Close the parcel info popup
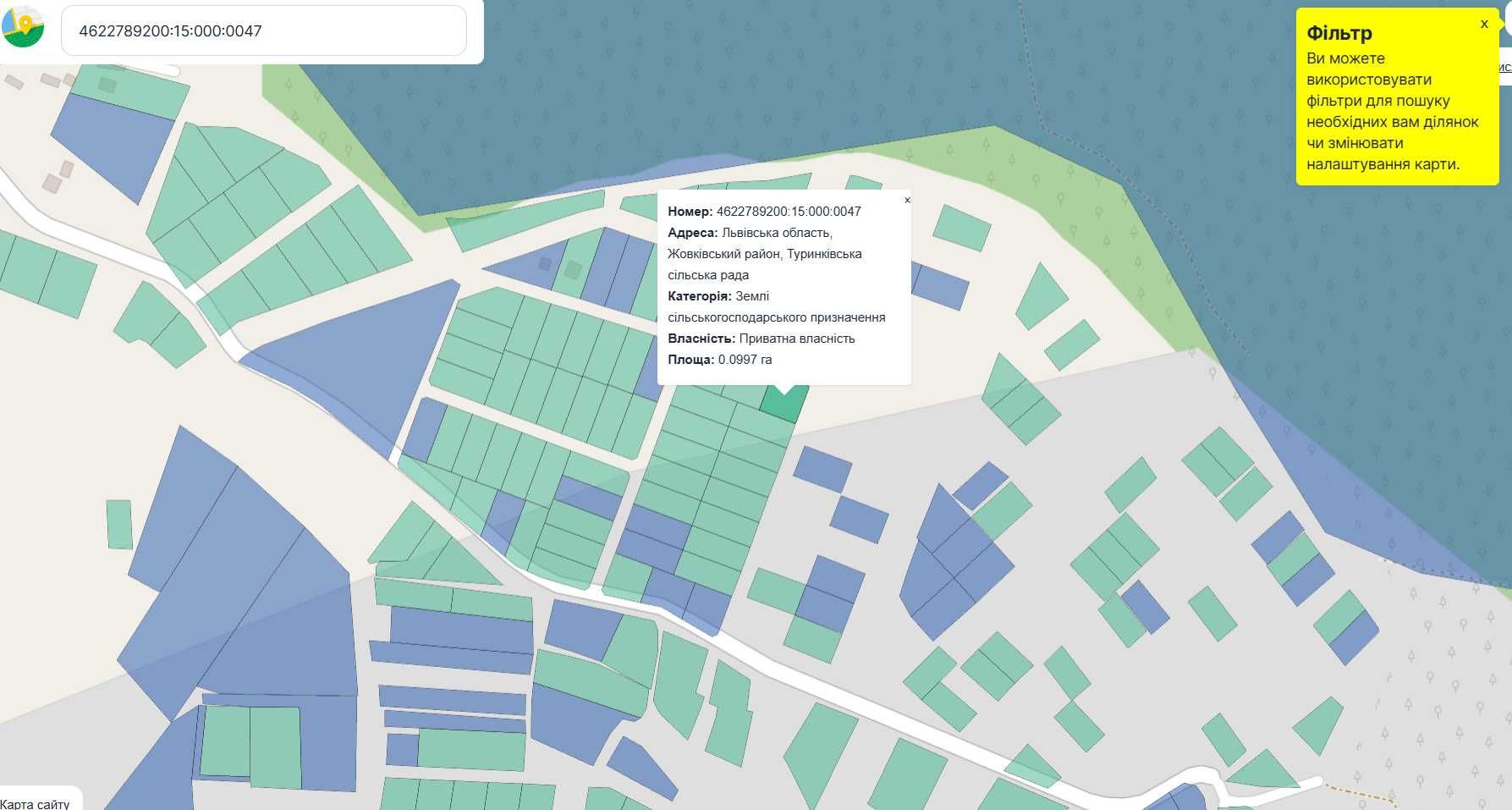Viewport: 1512px width, 810px height. [907, 201]
